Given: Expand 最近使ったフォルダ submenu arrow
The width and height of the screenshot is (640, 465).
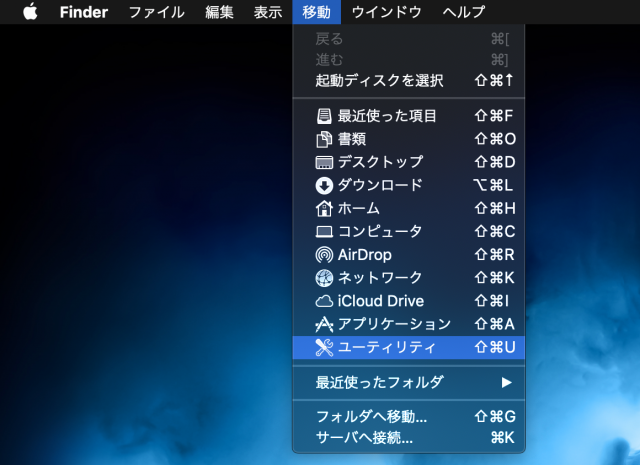Looking at the screenshot, I should pos(506,383).
